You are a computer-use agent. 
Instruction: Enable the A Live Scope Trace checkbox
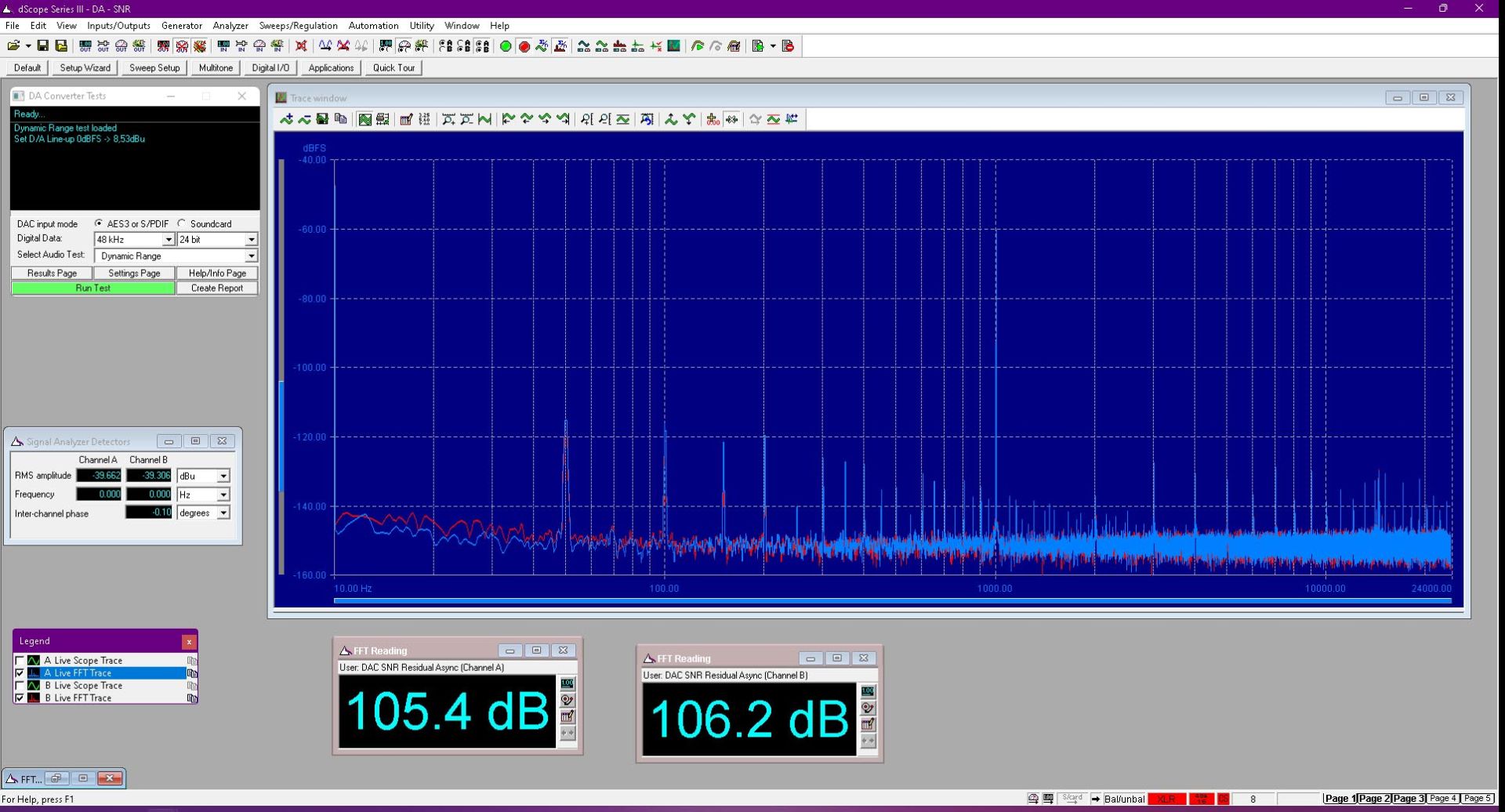[20, 661]
